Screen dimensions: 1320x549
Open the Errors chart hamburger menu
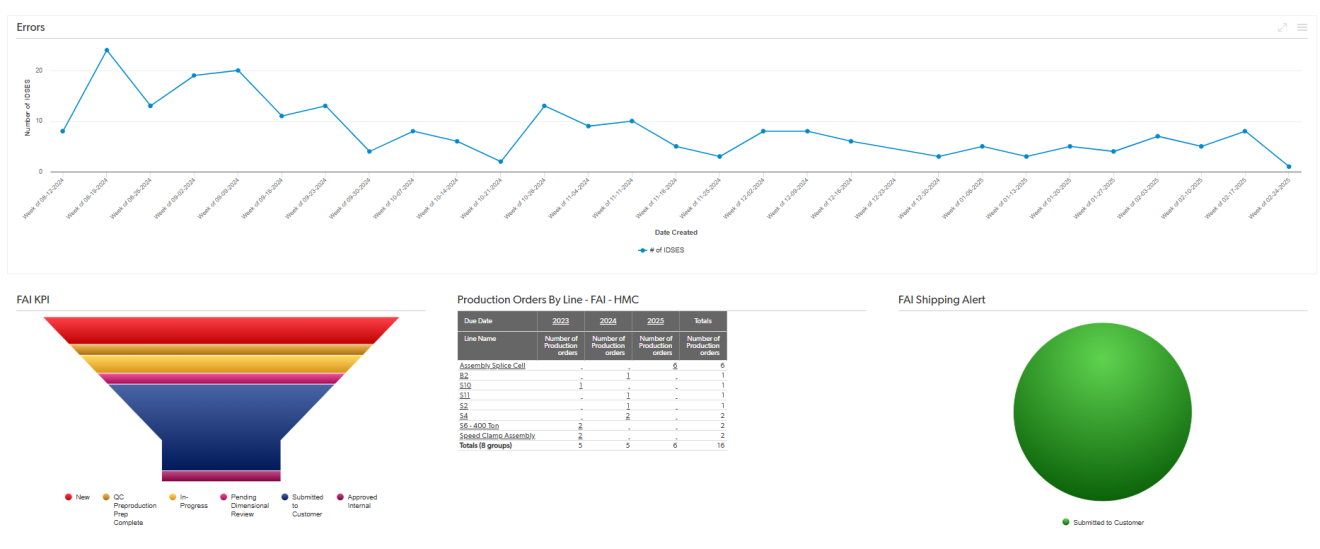(1302, 27)
